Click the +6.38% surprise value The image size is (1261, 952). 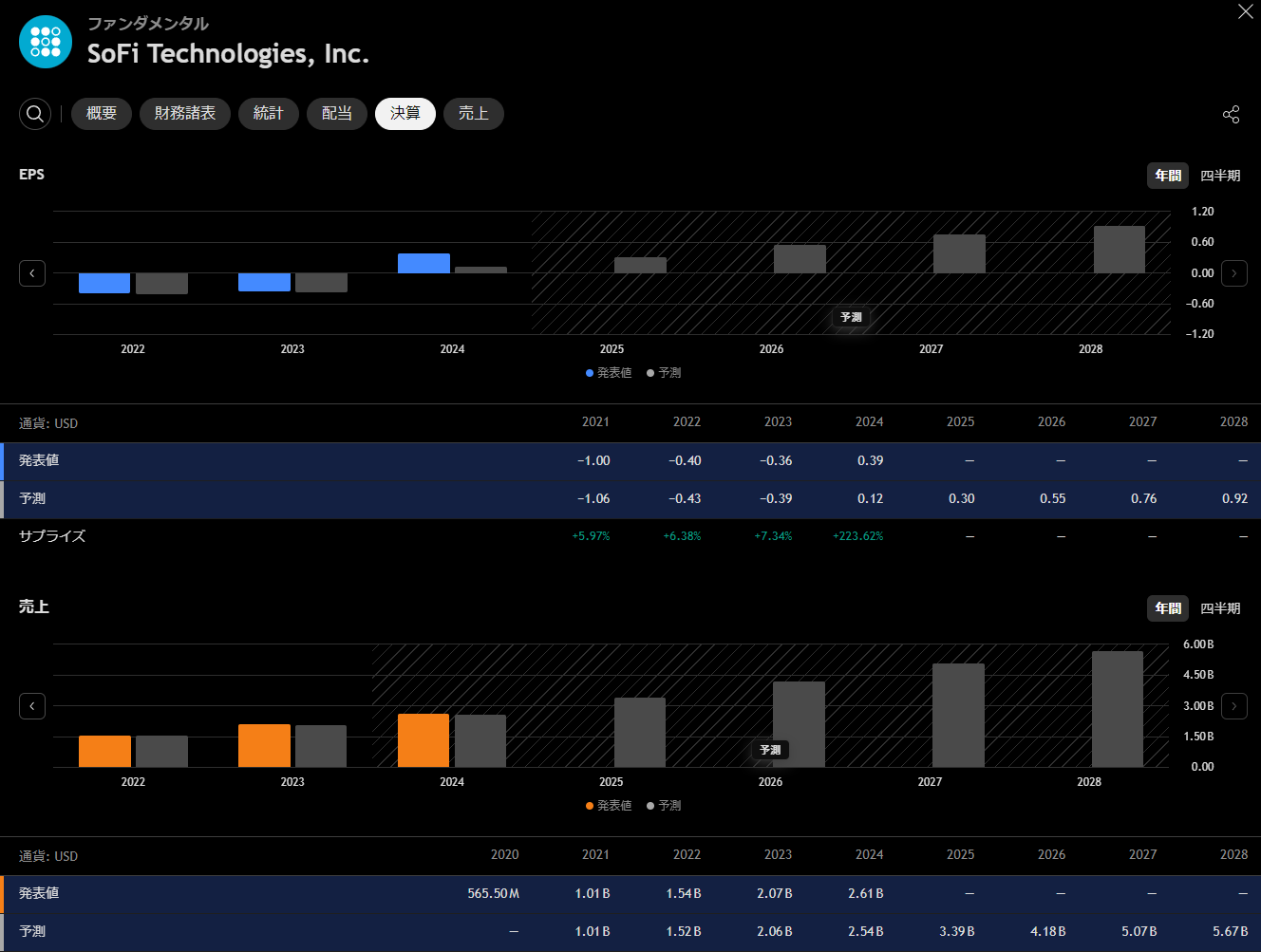[x=682, y=536]
